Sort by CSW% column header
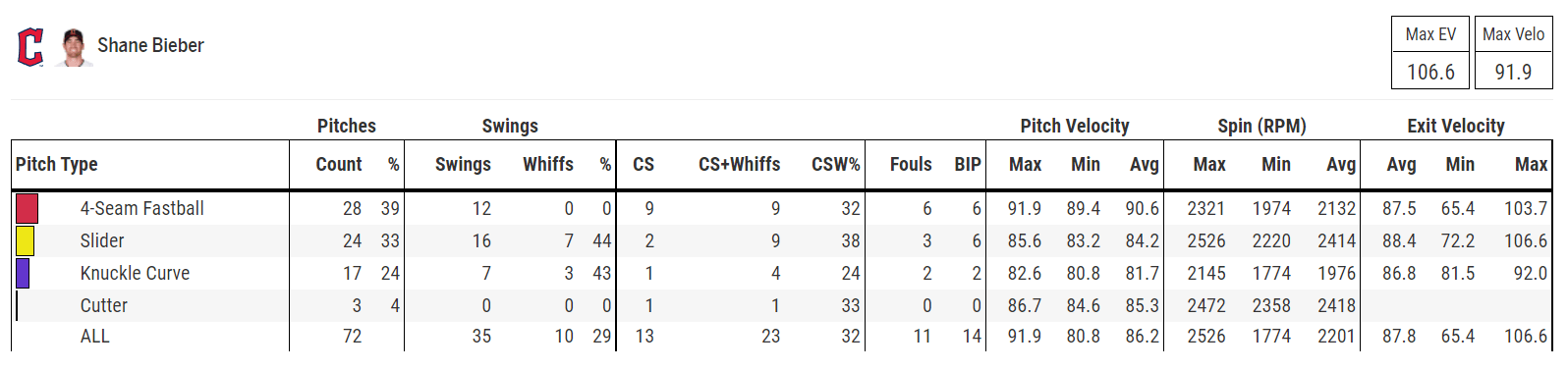The image size is (1568, 370). pos(836,164)
